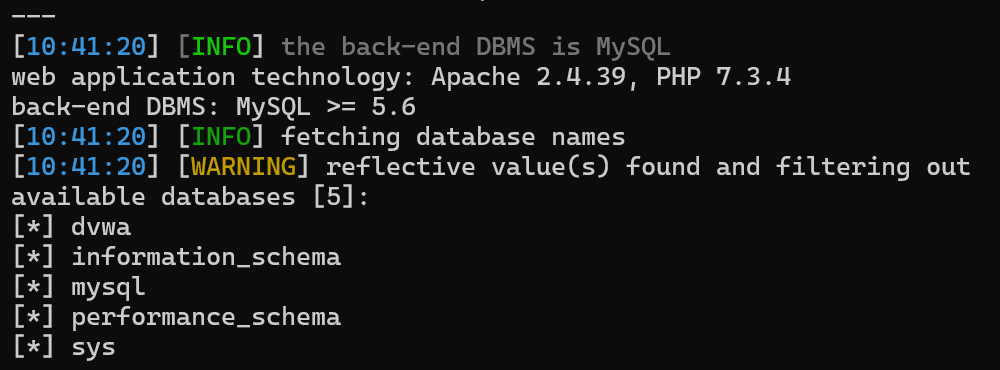Image resolution: width=1000 pixels, height=370 pixels.
Task: Click the asterisk bullet next to sys
Action: coord(33,348)
